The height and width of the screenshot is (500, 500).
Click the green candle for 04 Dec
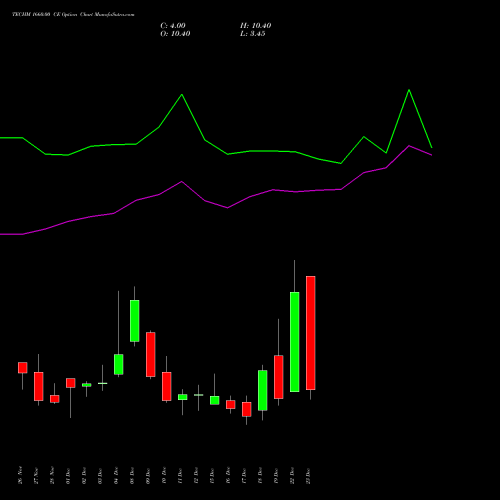[119, 364]
